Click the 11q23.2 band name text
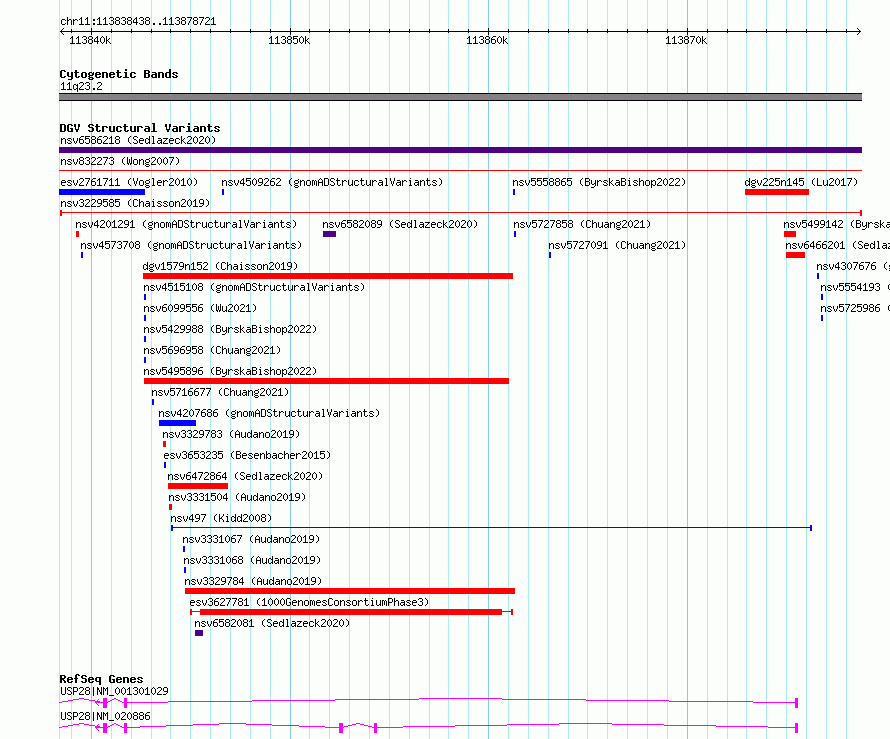 point(81,86)
